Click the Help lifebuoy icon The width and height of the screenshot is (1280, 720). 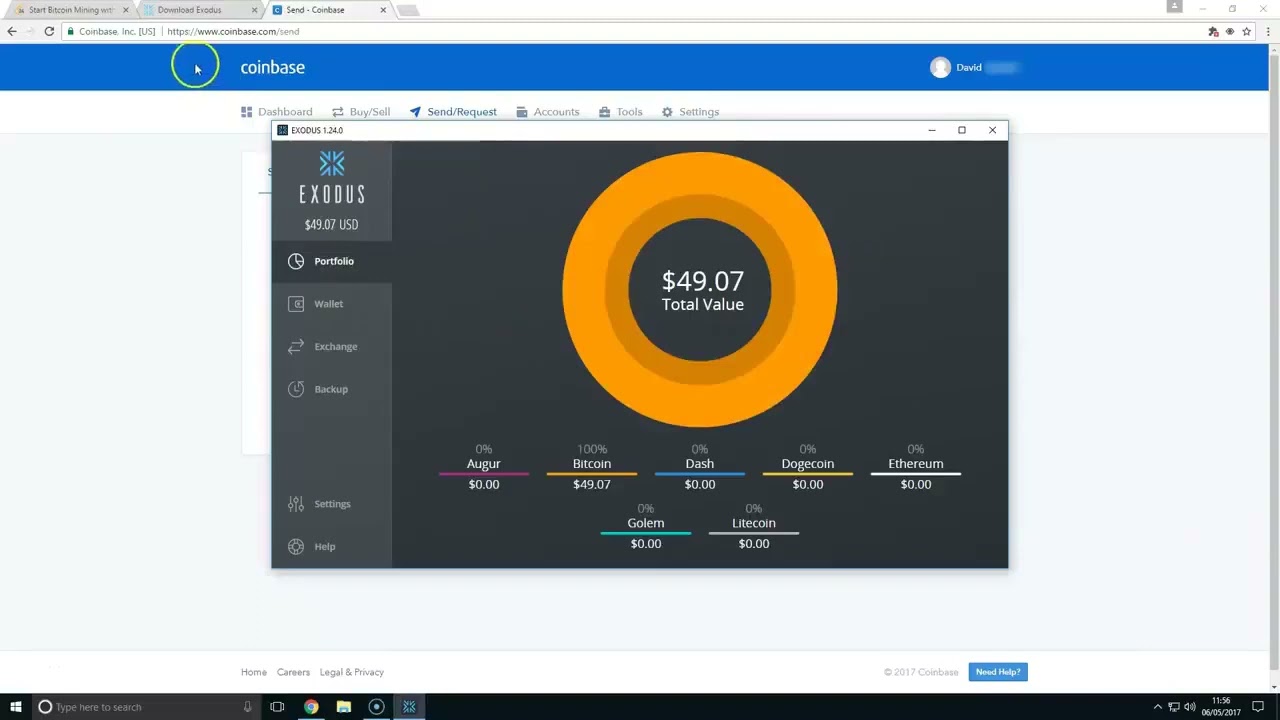296,547
